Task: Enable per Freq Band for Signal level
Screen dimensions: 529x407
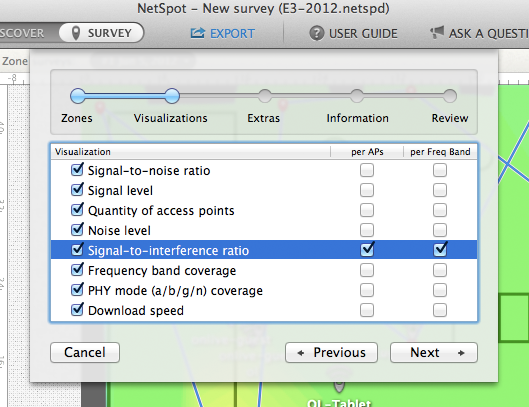Action: pos(440,190)
